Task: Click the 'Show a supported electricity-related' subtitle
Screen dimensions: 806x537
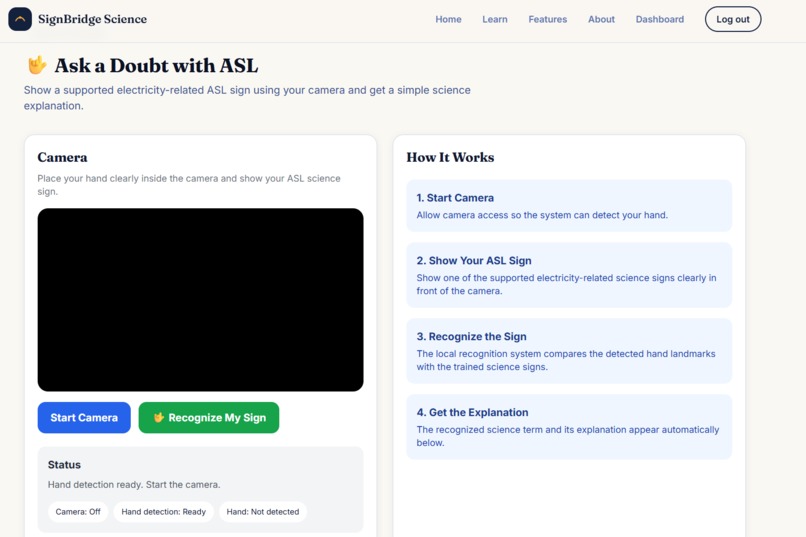Action: coord(247,98)
